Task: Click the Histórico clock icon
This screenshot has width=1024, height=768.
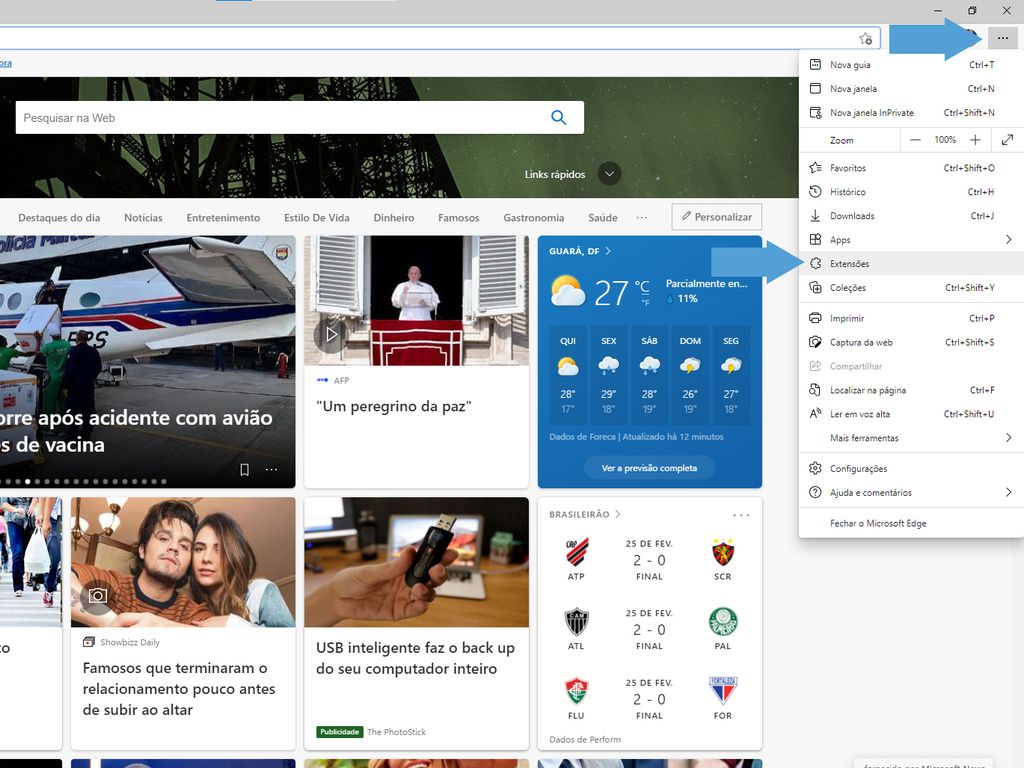Action: 815,191
